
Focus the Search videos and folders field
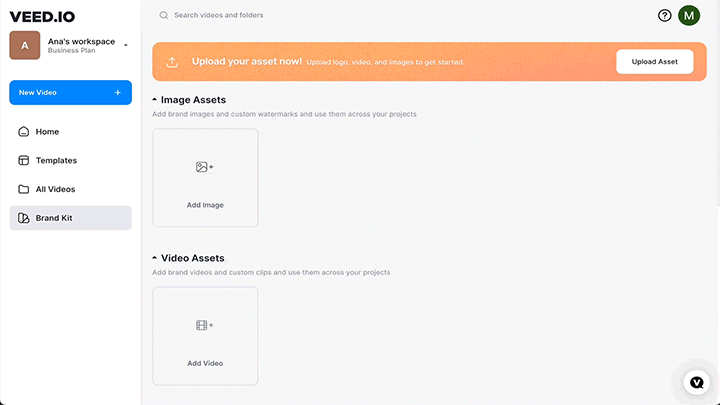[x=219, y=15]
